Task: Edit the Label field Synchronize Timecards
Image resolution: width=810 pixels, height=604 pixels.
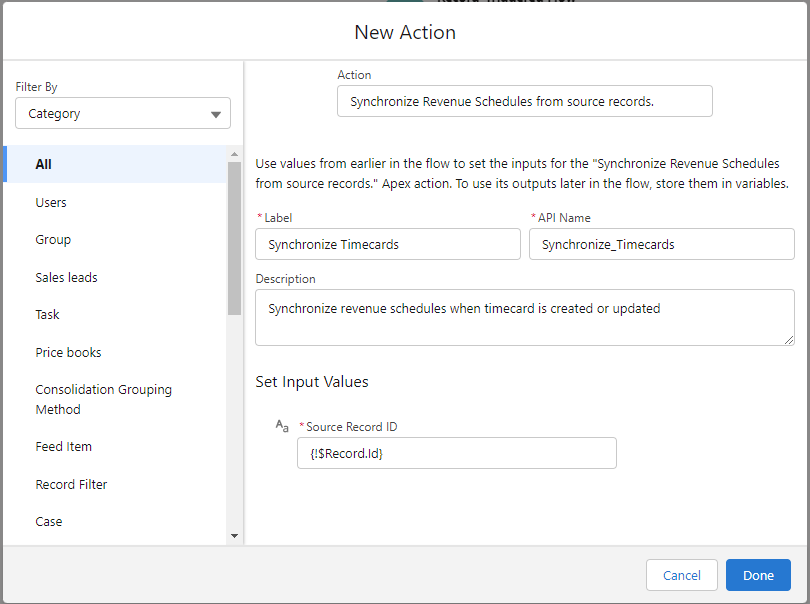Action: point(387,244)
